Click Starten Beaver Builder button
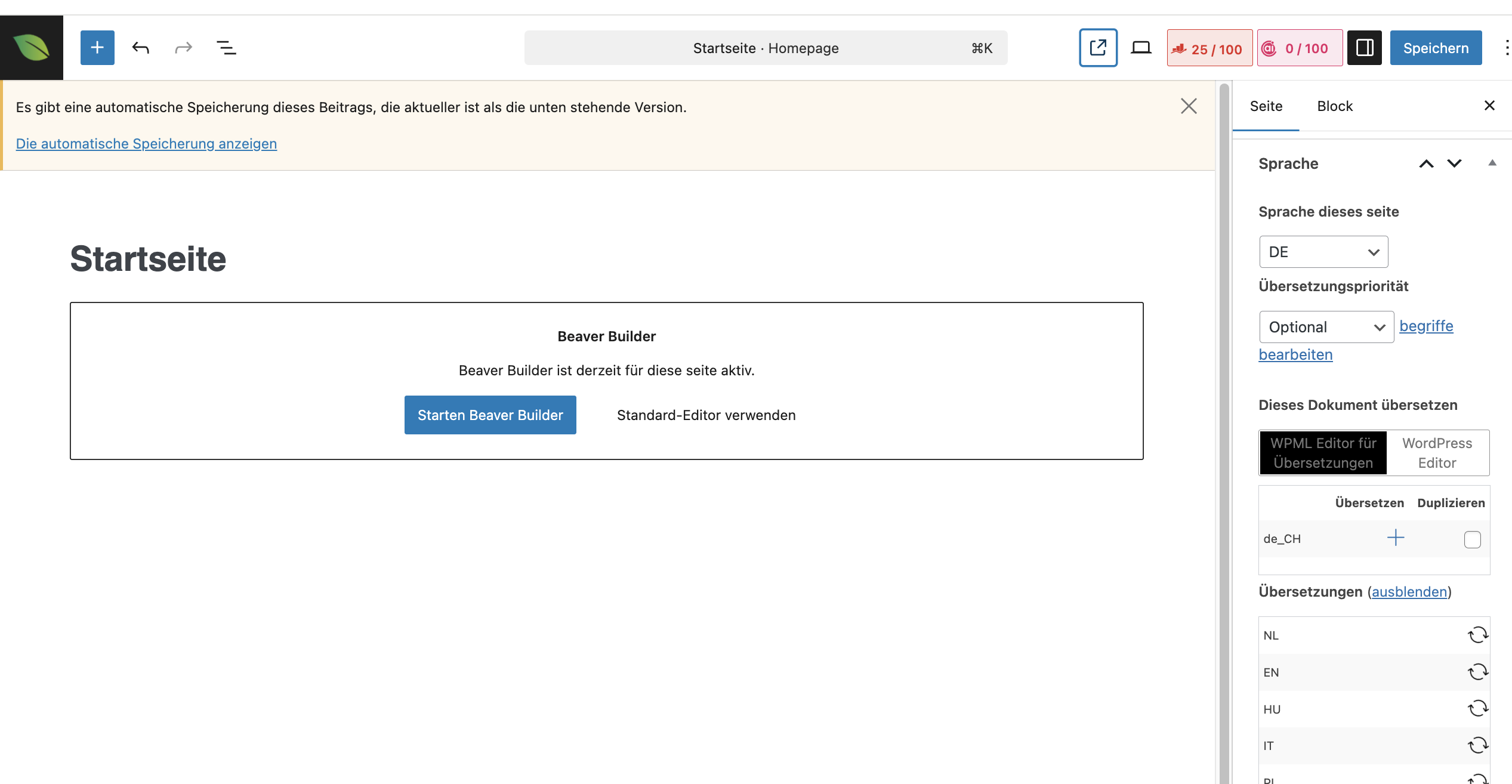 [490, 415]
